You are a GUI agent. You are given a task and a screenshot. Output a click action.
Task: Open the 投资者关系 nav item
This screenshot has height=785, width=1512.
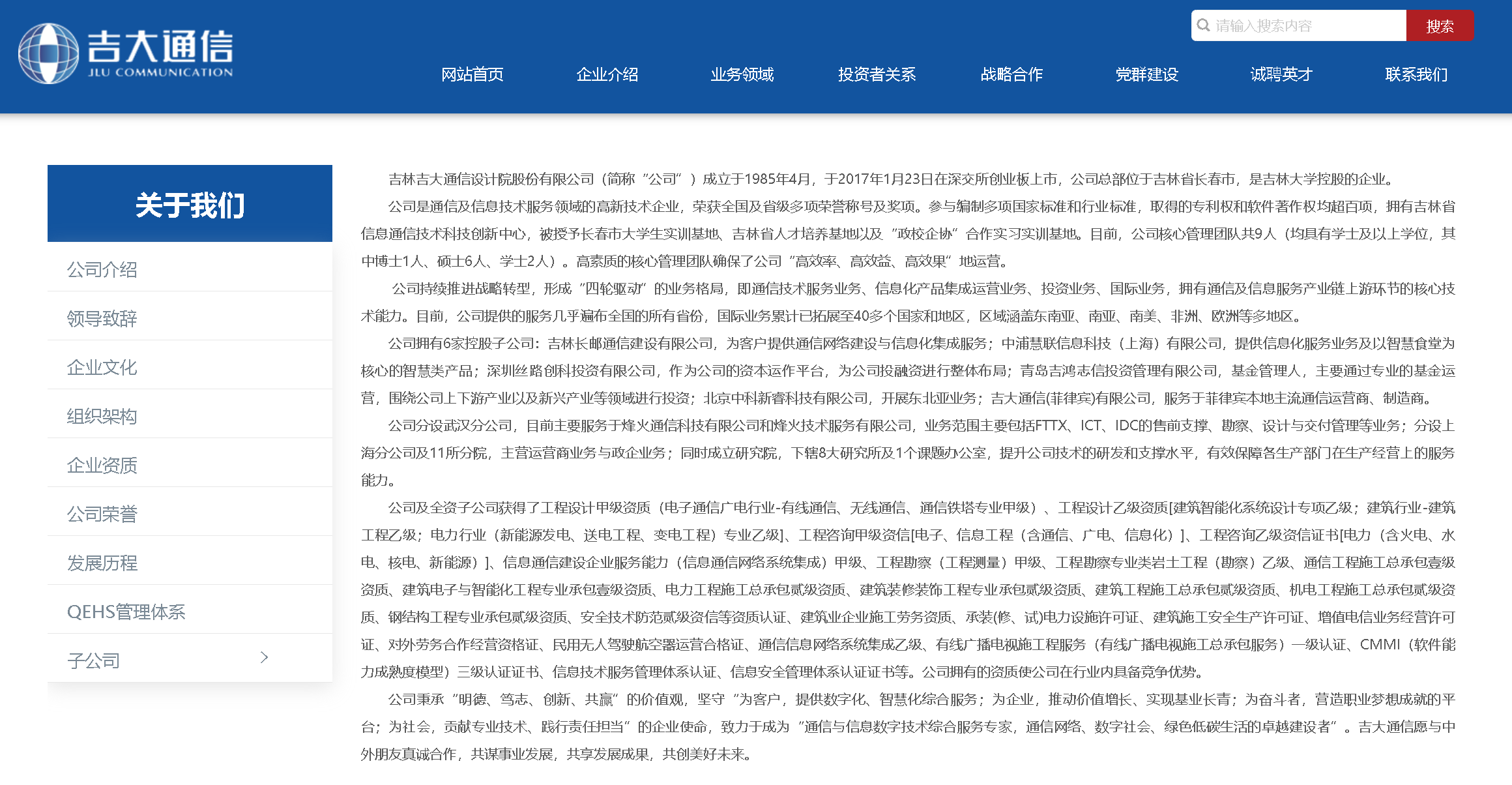click(877, 74)
